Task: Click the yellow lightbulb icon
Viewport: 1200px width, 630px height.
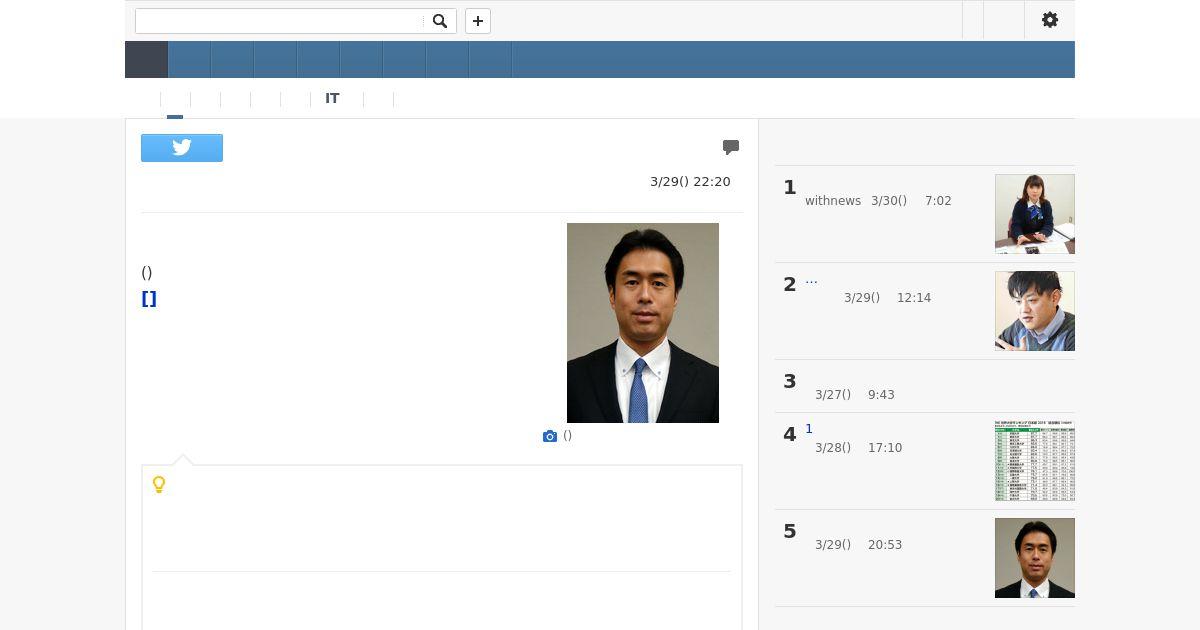Action: (158, 485)
